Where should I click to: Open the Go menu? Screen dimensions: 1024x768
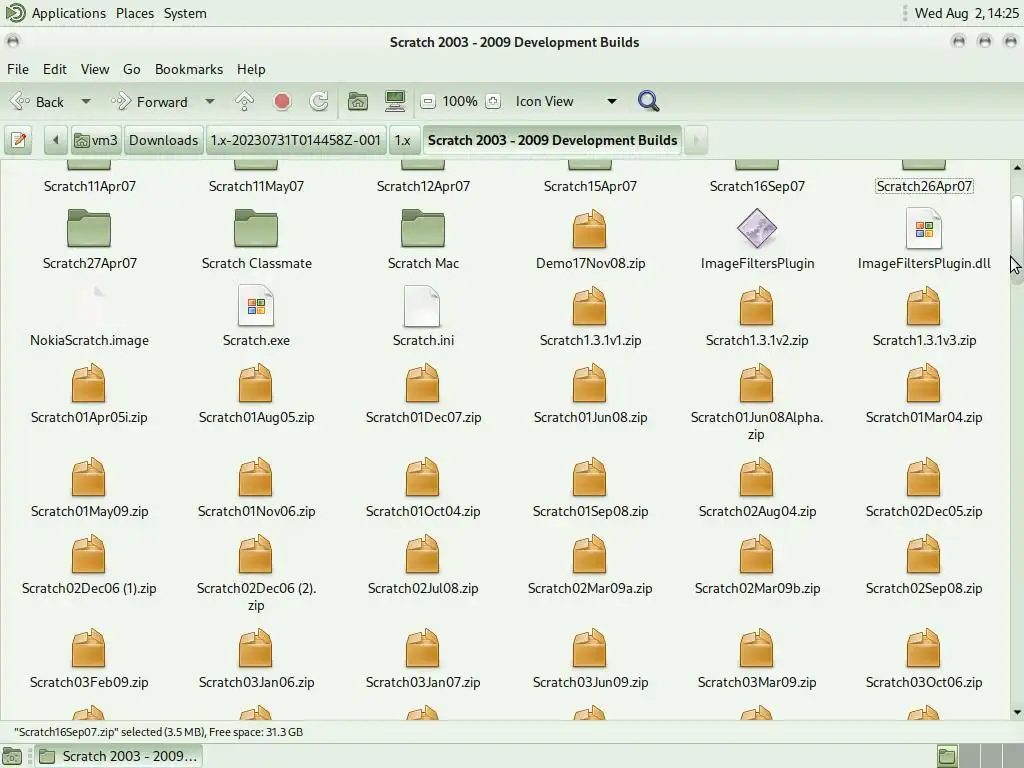click(x=131, y=69)
